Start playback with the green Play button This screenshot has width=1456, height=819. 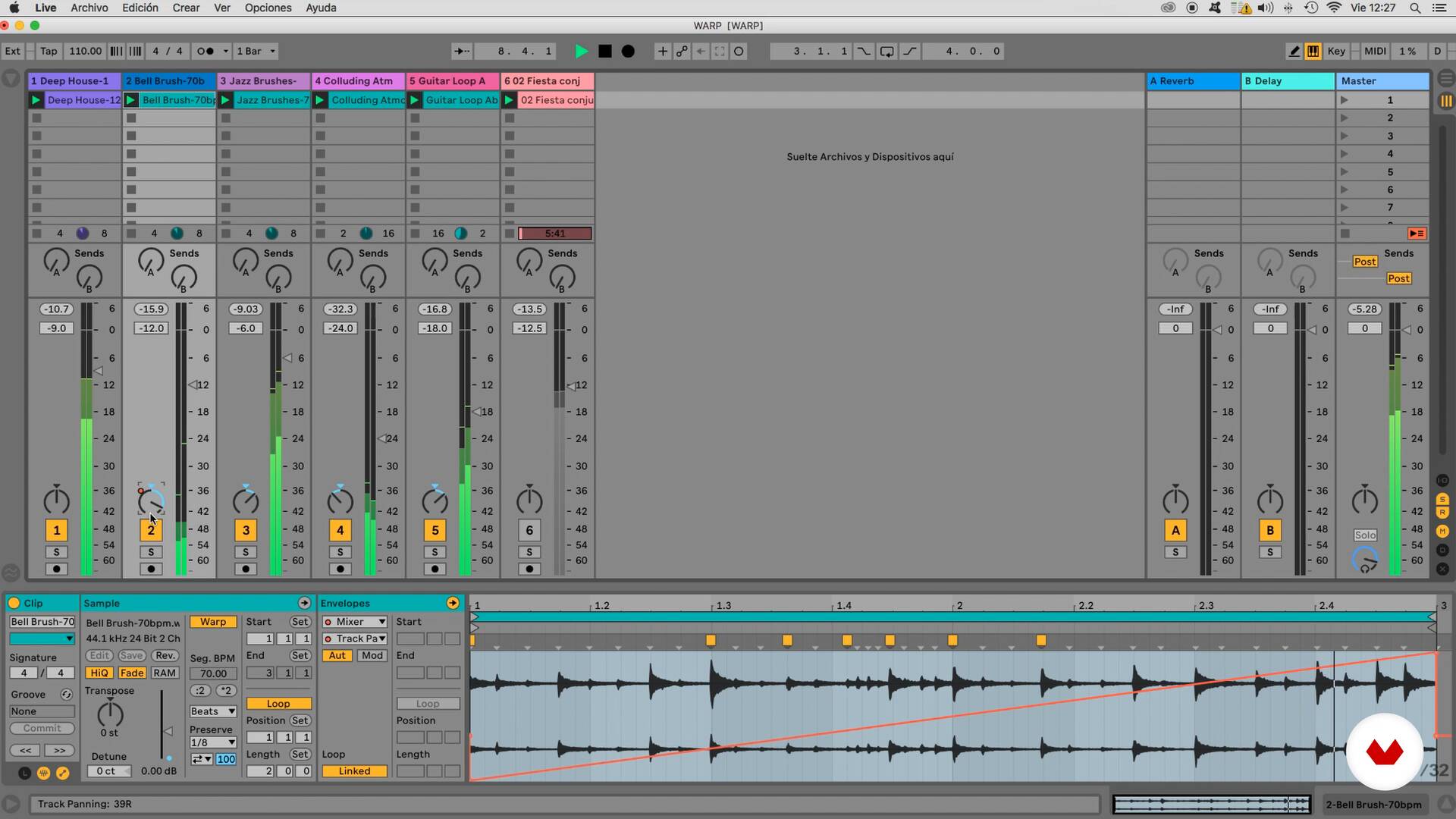pos(582,51)
